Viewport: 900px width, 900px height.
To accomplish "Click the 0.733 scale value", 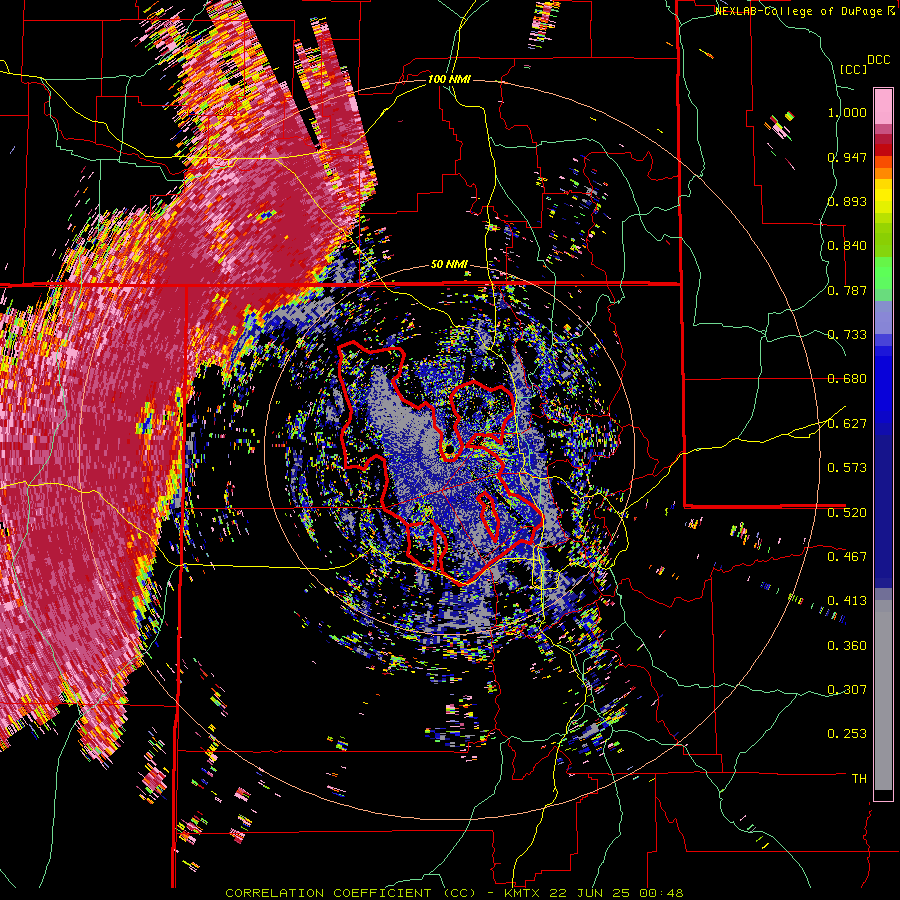I will point(847,335).
